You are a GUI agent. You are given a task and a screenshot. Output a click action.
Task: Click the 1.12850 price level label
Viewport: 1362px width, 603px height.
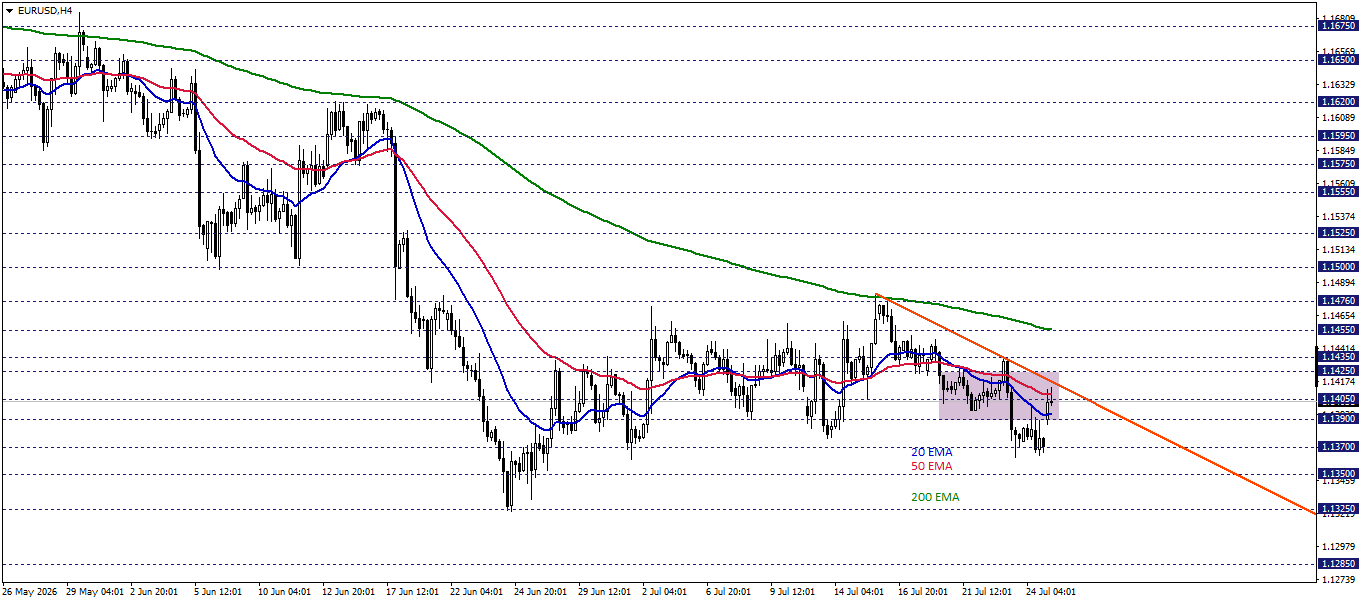[x=1339, y=564]
